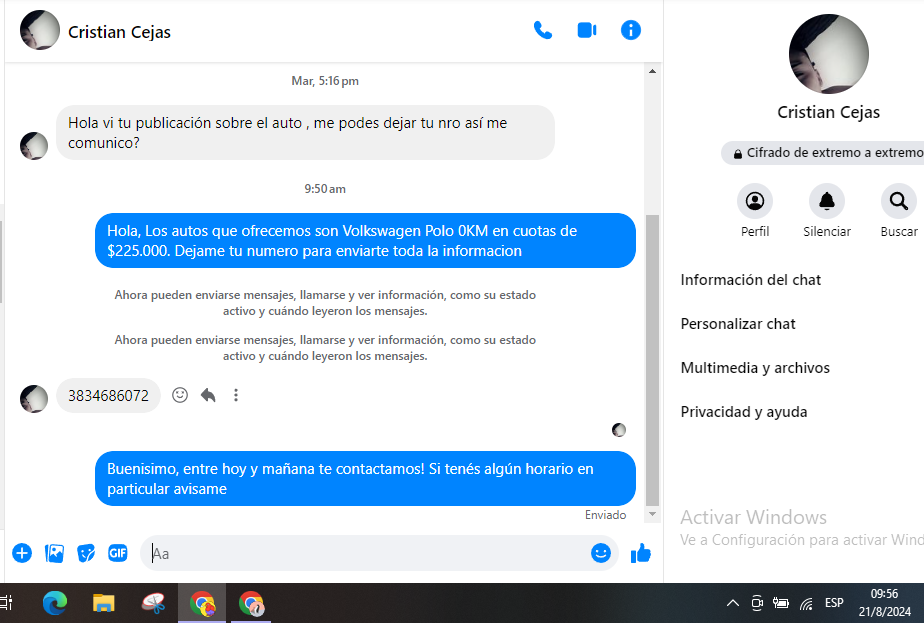This screenshot has height=623, width=924.
Task: Click the chat header profile picture
Action: pyautogui.click(x=39, y=30)
